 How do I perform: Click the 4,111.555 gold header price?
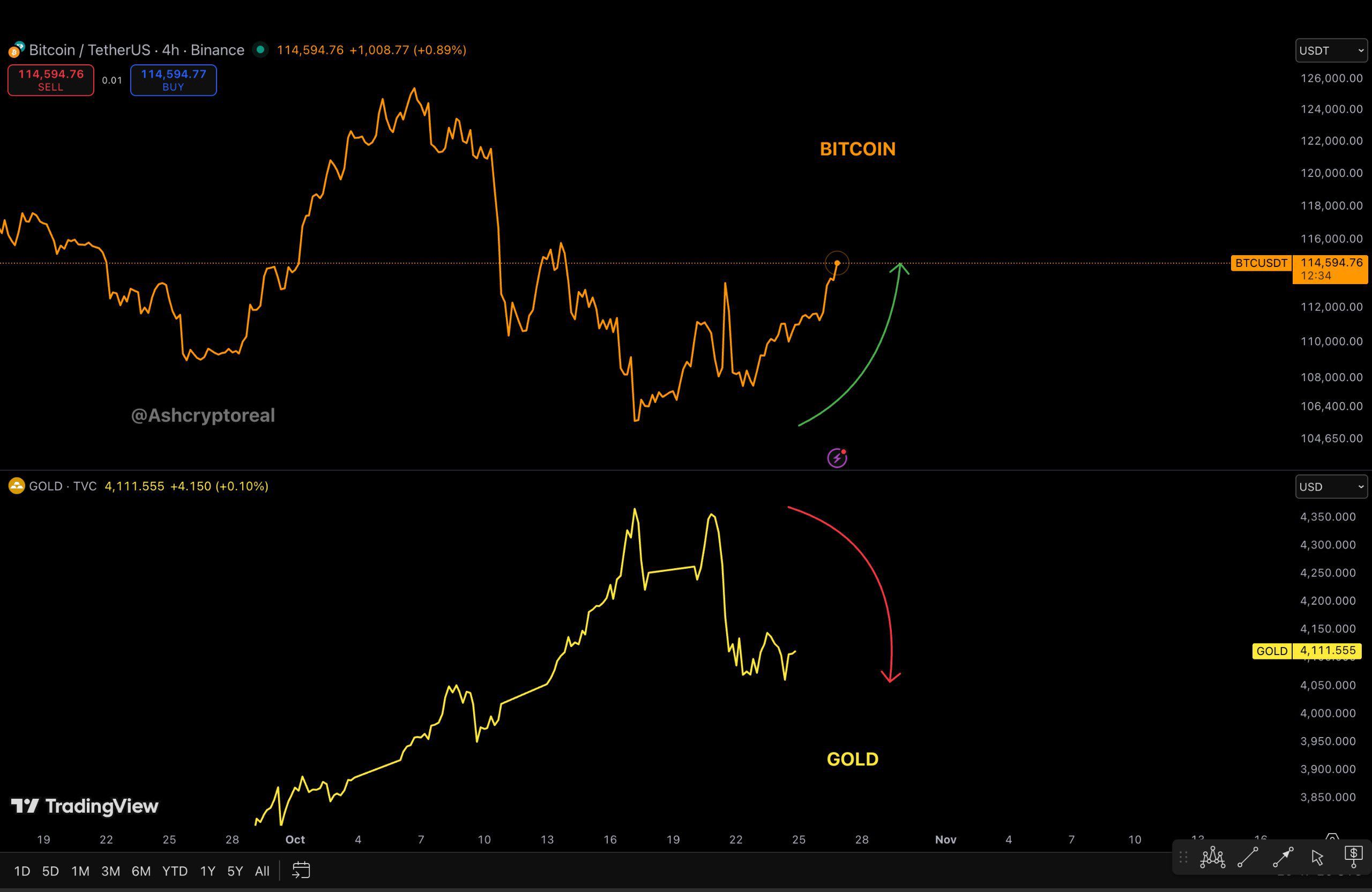(x=135, y=486)
